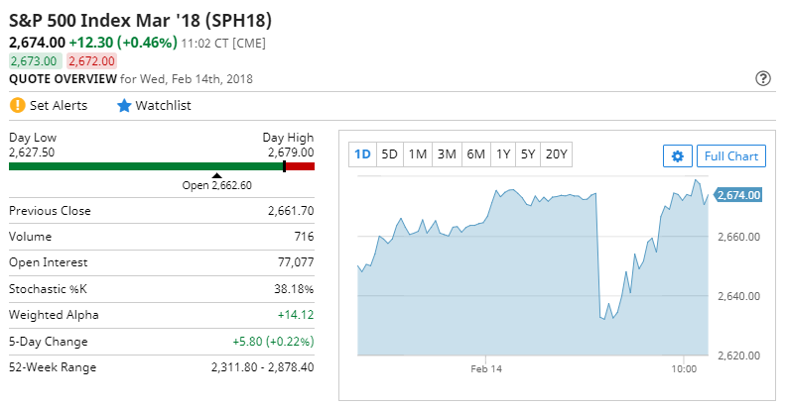Screen dimensions: 786x407
Task: Click the orange Set Alerts exclamation icon
Action: click(17, 105)
